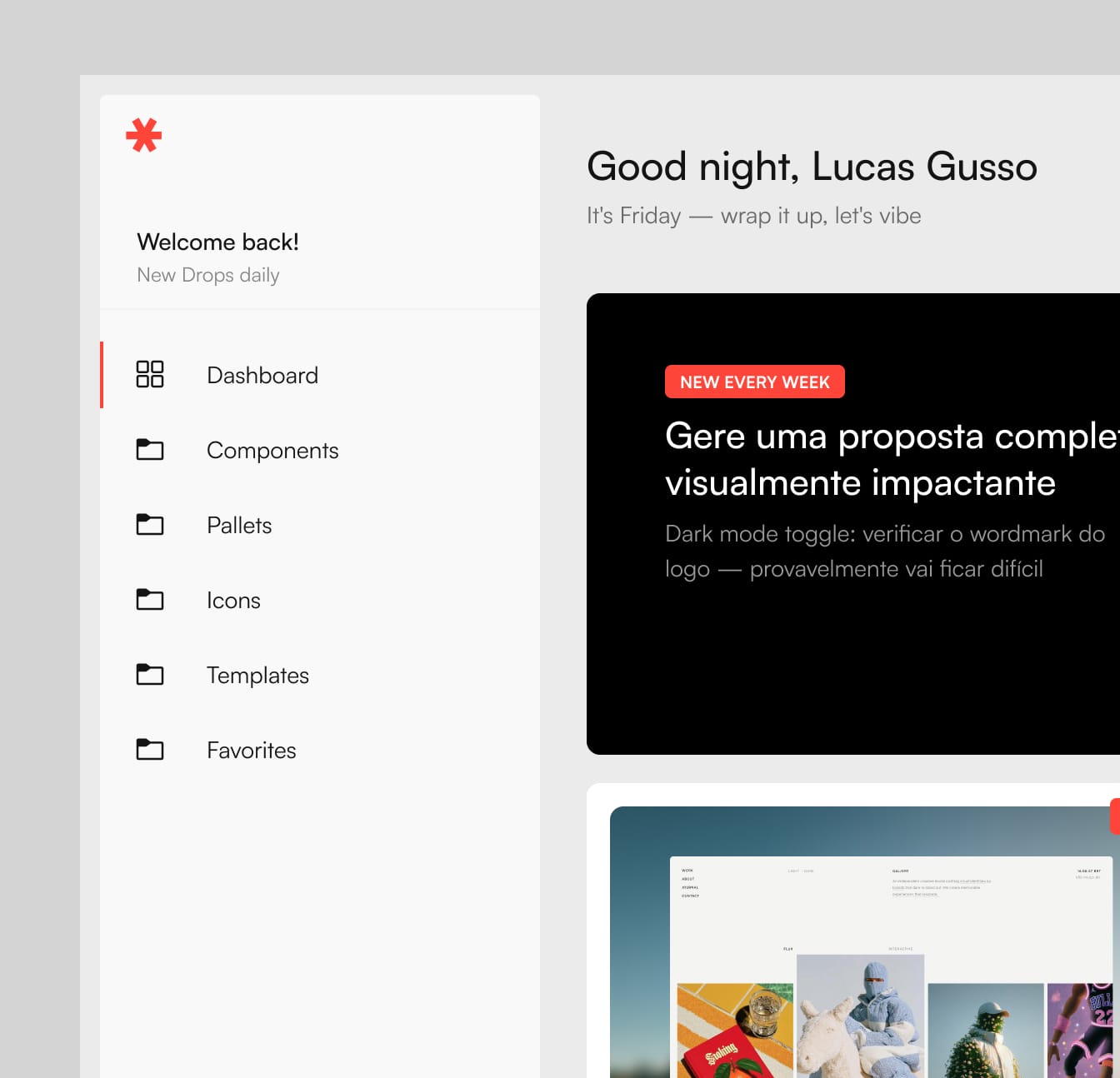The image size is (1120, 1078).
Task: Click the "Good night, Lucas Gusso" greeting
Action: (812, 167)
